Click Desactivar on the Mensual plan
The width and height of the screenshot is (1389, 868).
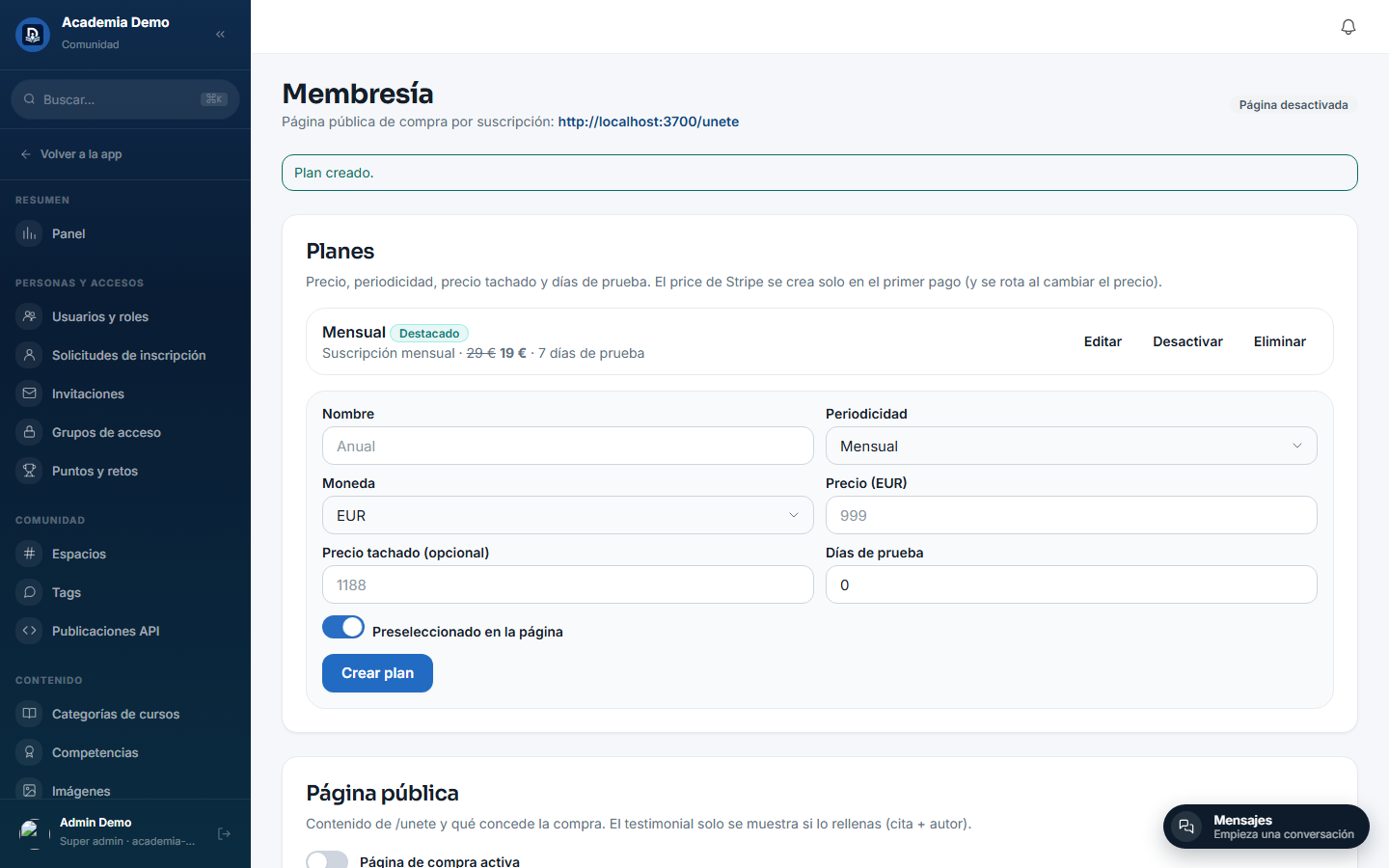pyautogui.click(x=1187, y=341)
